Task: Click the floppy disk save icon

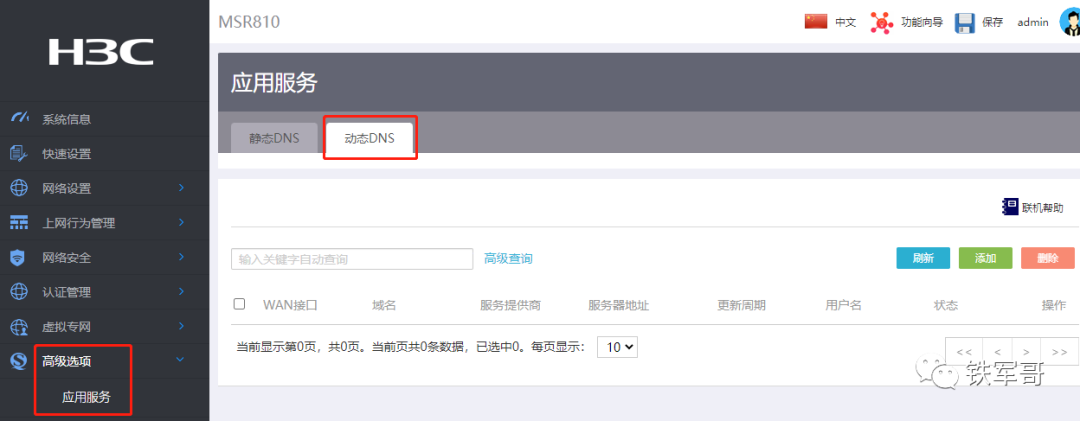Action: click(x=964, y=23)
